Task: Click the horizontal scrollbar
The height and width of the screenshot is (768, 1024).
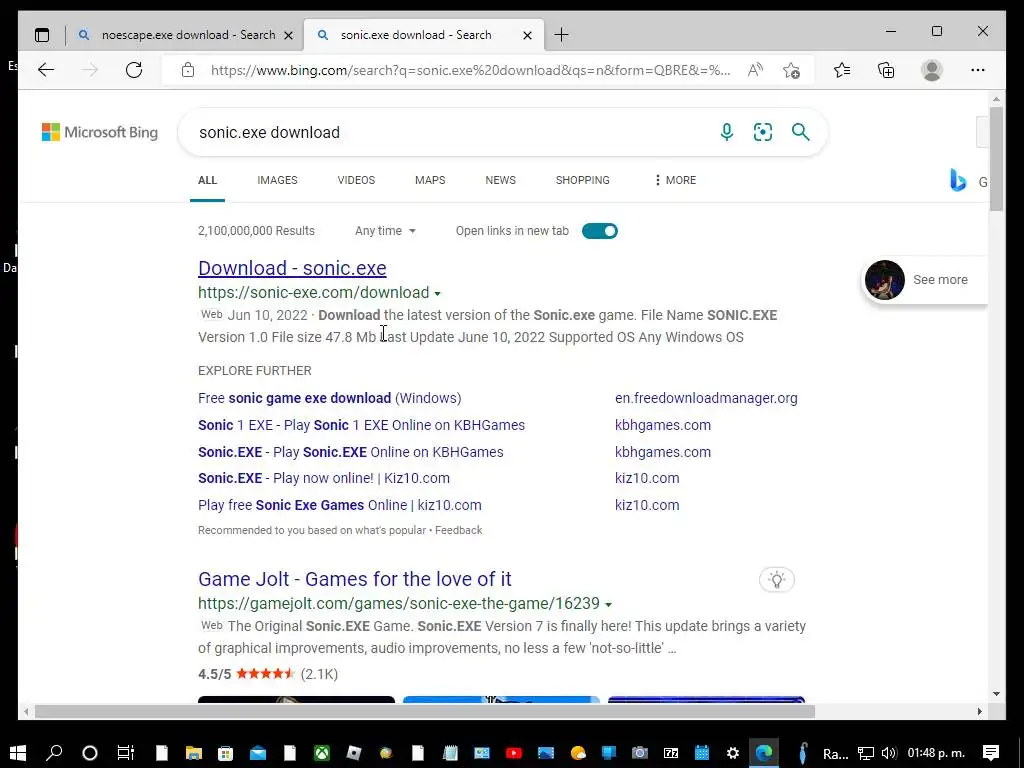Action: coord(424,711)
